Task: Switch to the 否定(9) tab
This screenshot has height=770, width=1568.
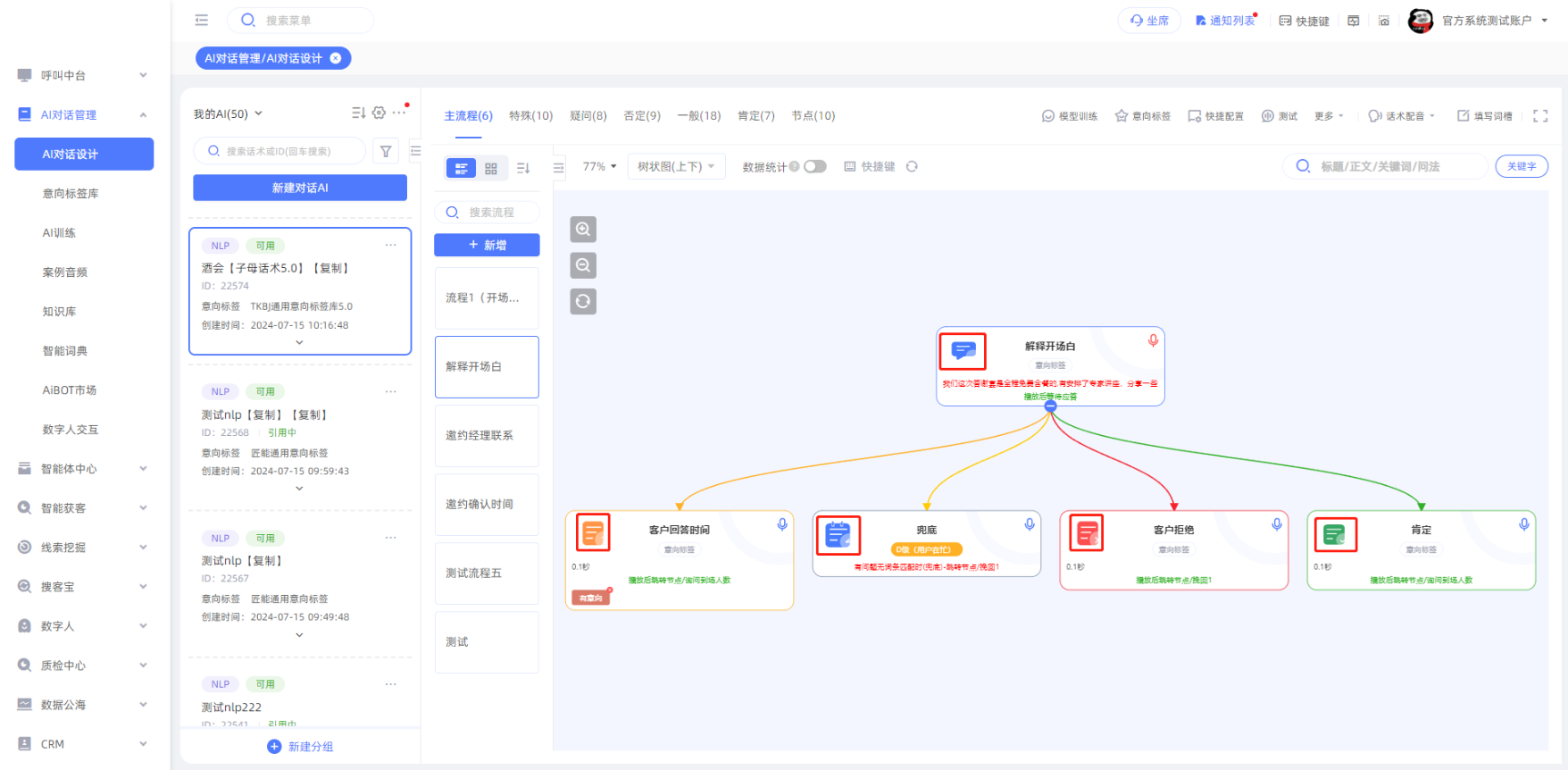Action: pos(641,116)
